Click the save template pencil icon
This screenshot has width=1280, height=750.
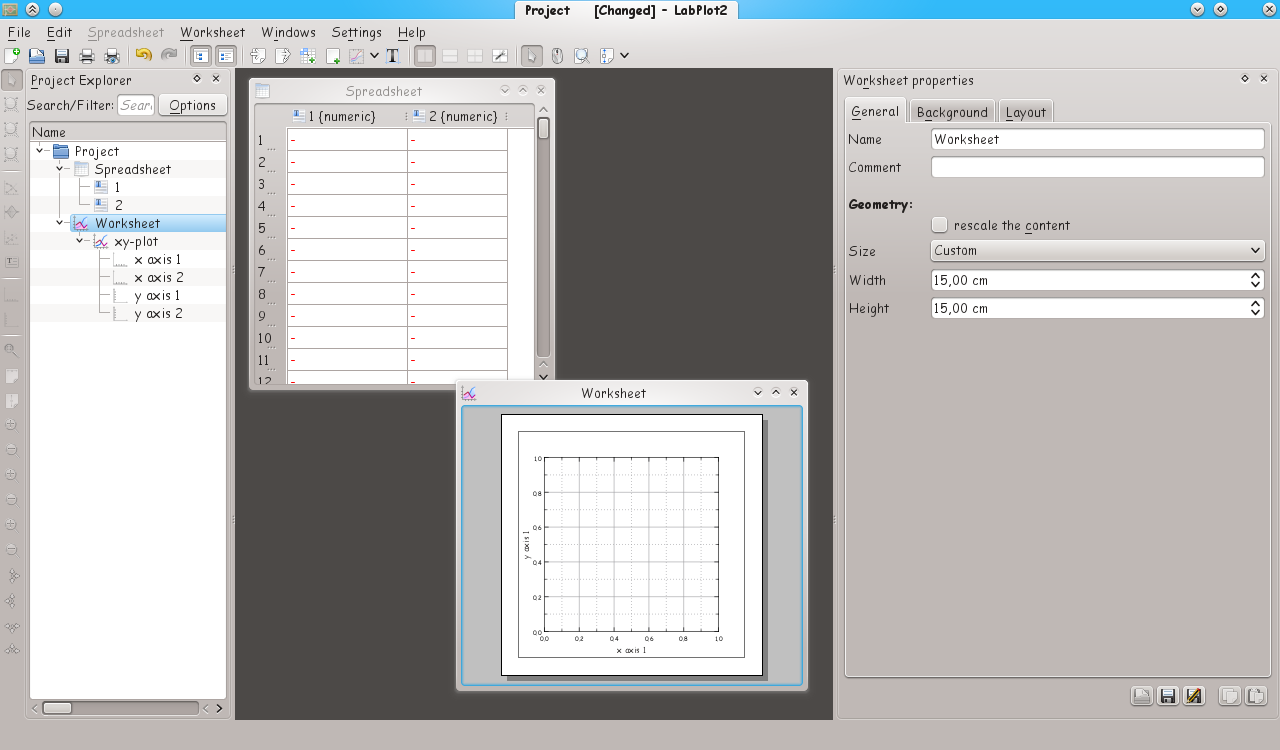(1193, 696)
